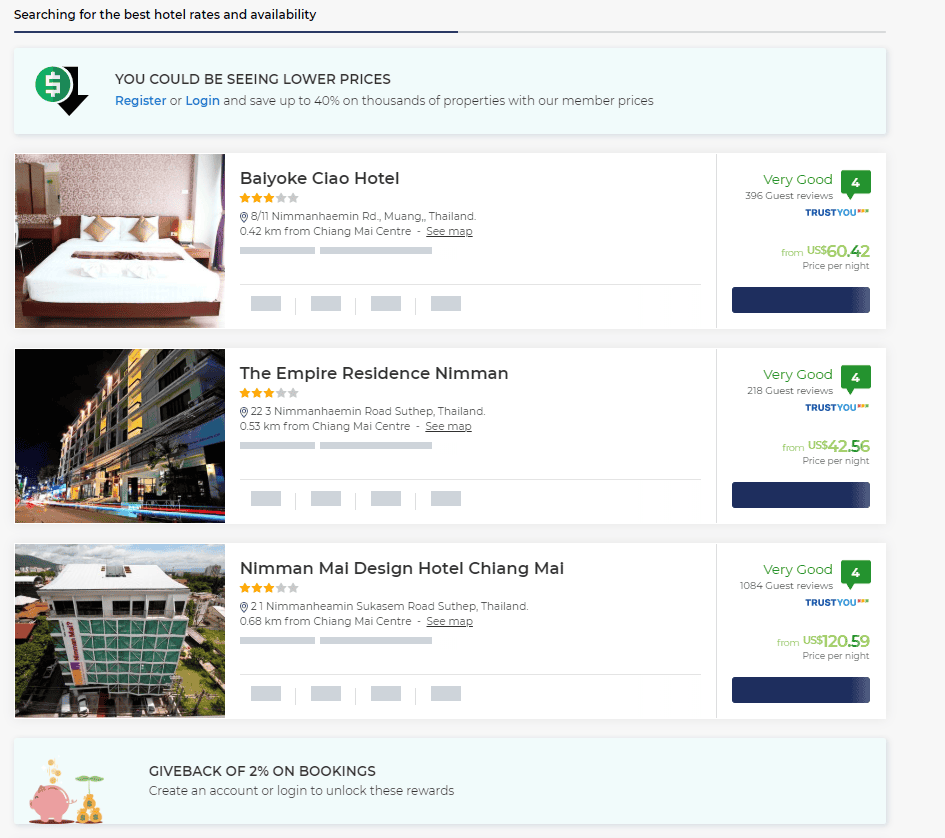Screen dimensions: 945x838
Task: Click the US$60.42 price
Action: coord(838,251)
